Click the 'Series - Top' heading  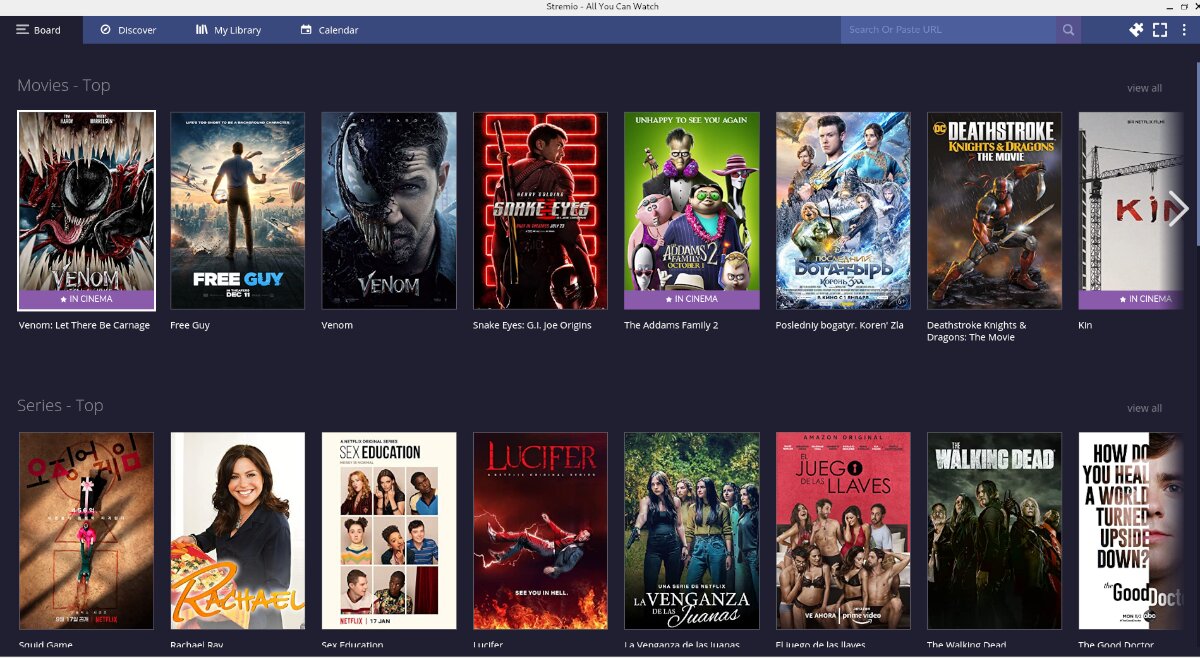(60, 406)
